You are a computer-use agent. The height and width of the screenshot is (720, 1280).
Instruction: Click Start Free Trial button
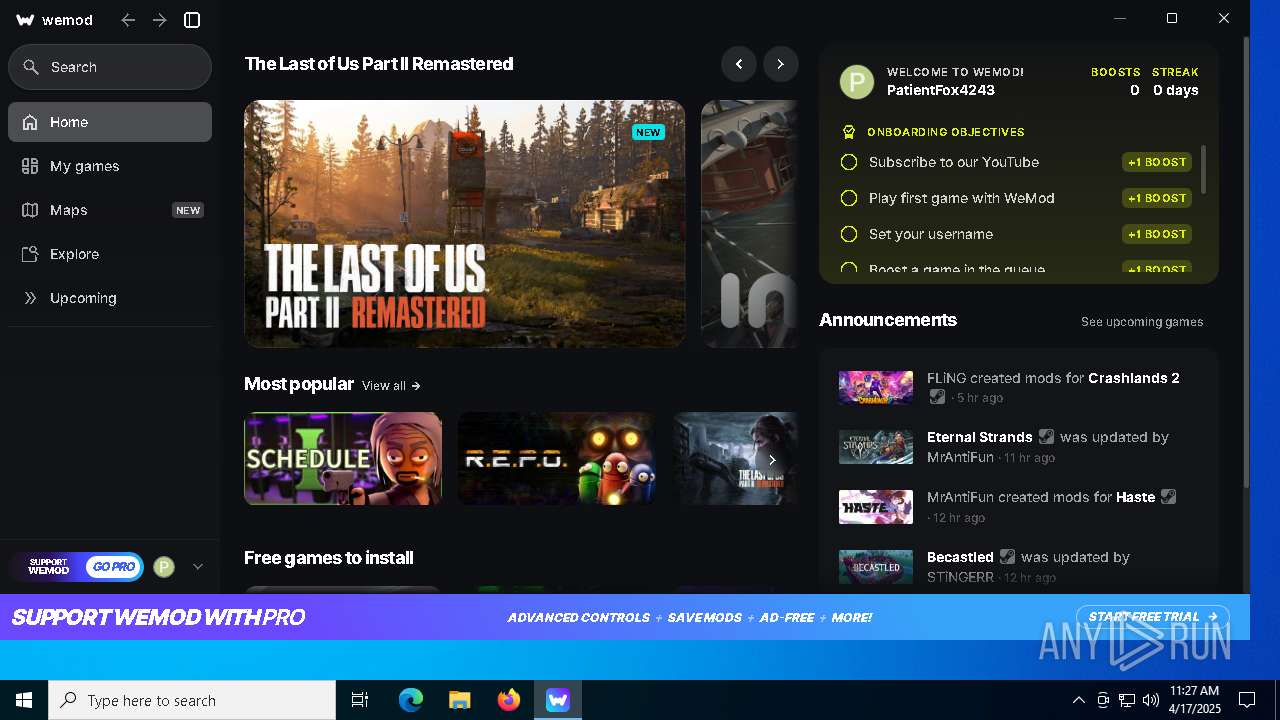pos(1152,617)
